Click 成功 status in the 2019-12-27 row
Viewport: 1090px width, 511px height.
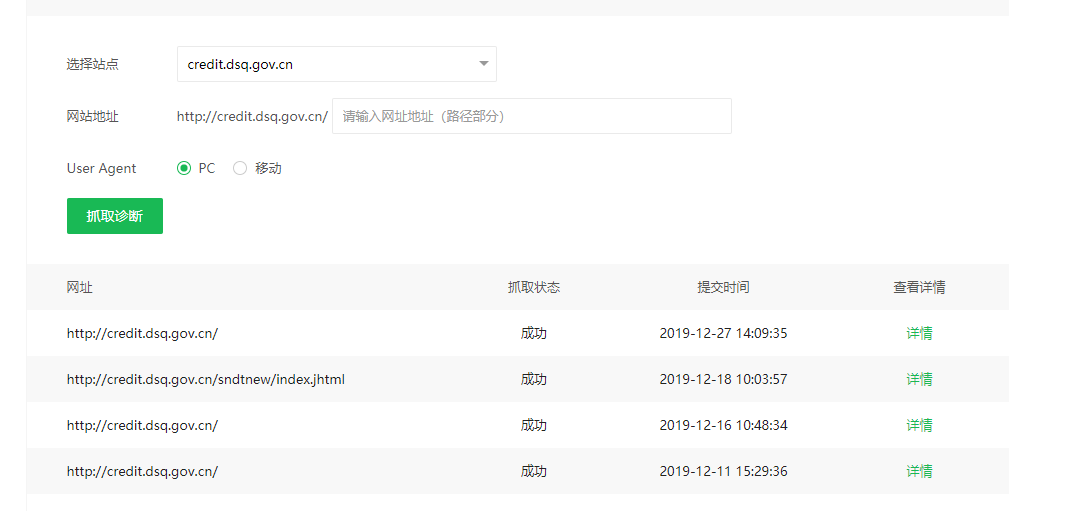[533, 333]
